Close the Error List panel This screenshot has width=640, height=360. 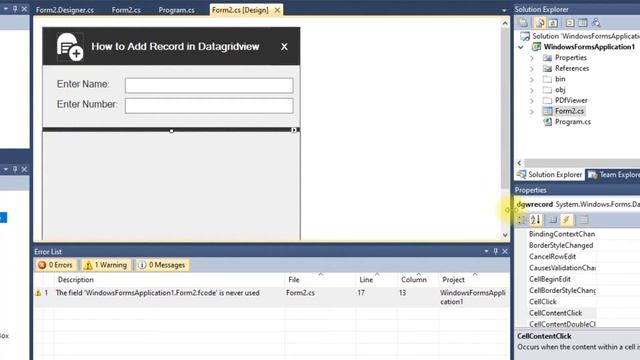(505, 251)
